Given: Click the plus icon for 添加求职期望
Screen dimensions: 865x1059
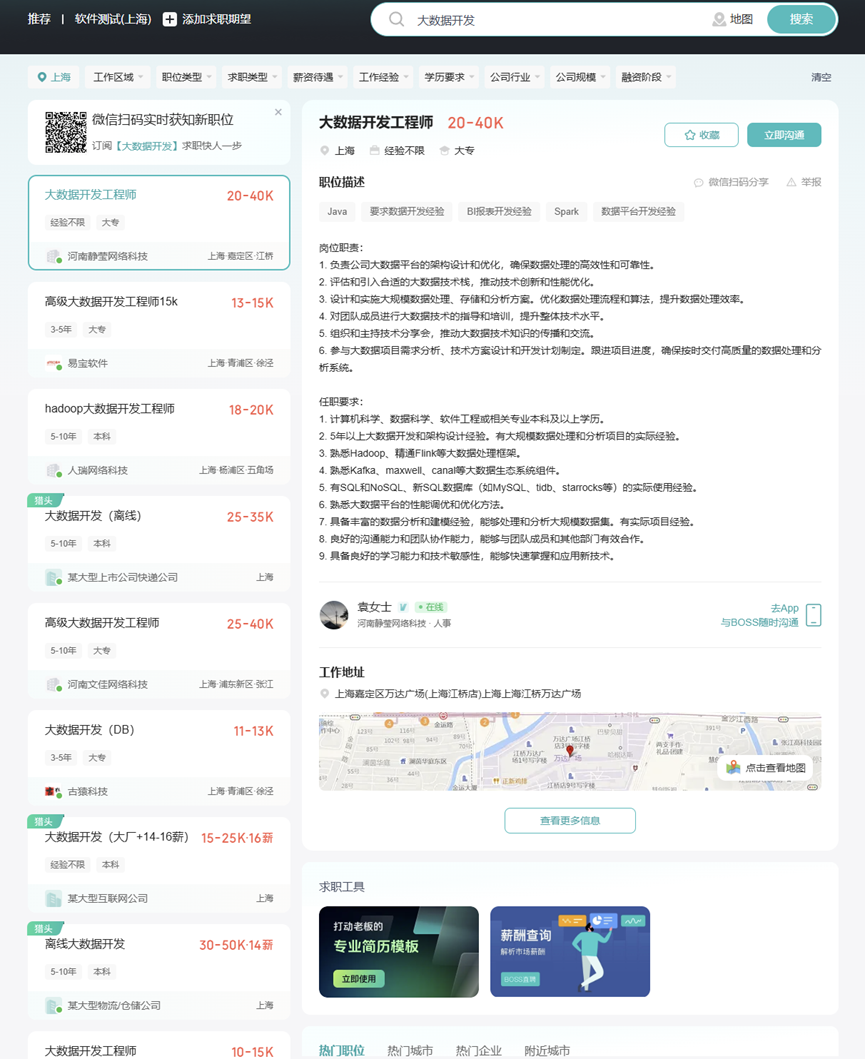Looking at the screenshot, I should click(x=169, y=20).
